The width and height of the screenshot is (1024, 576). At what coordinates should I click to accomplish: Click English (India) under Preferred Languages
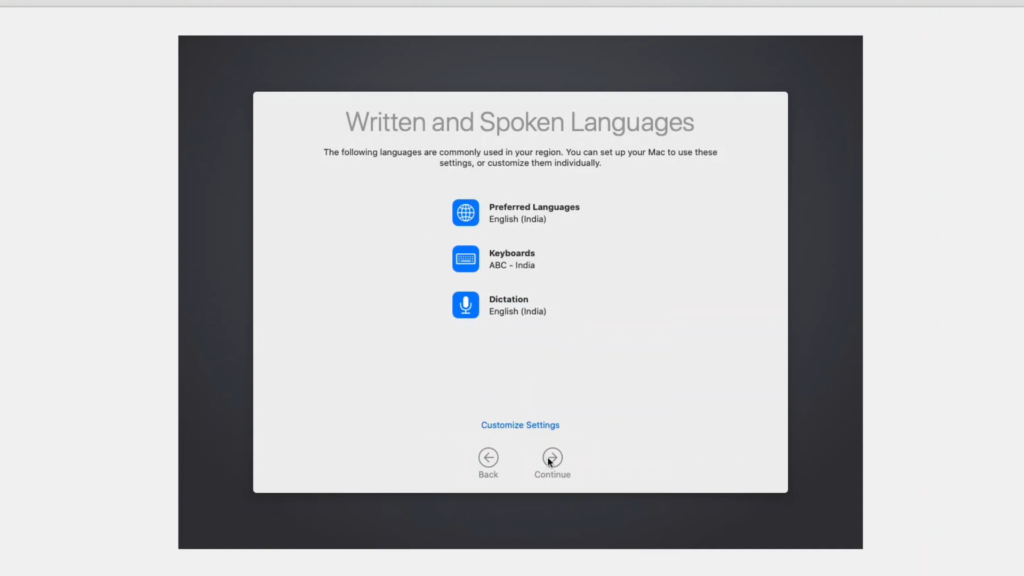click(x=517, y=219)
